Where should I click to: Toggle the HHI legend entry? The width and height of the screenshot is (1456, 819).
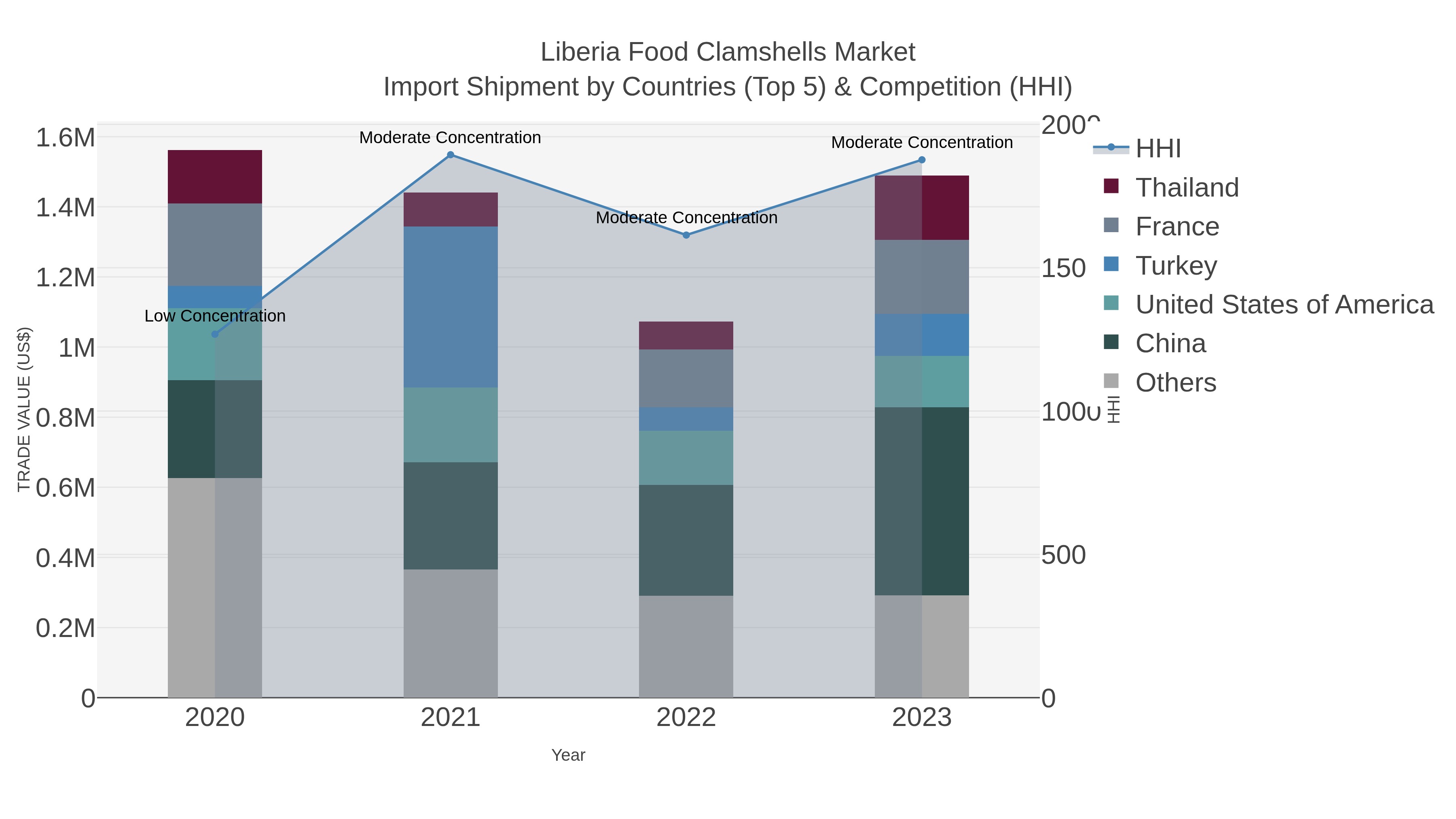(1137, 149)
